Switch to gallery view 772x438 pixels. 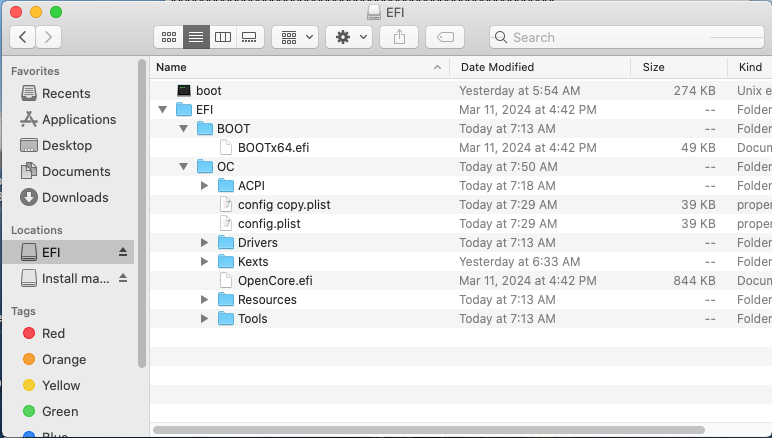(x=250, y=37)
